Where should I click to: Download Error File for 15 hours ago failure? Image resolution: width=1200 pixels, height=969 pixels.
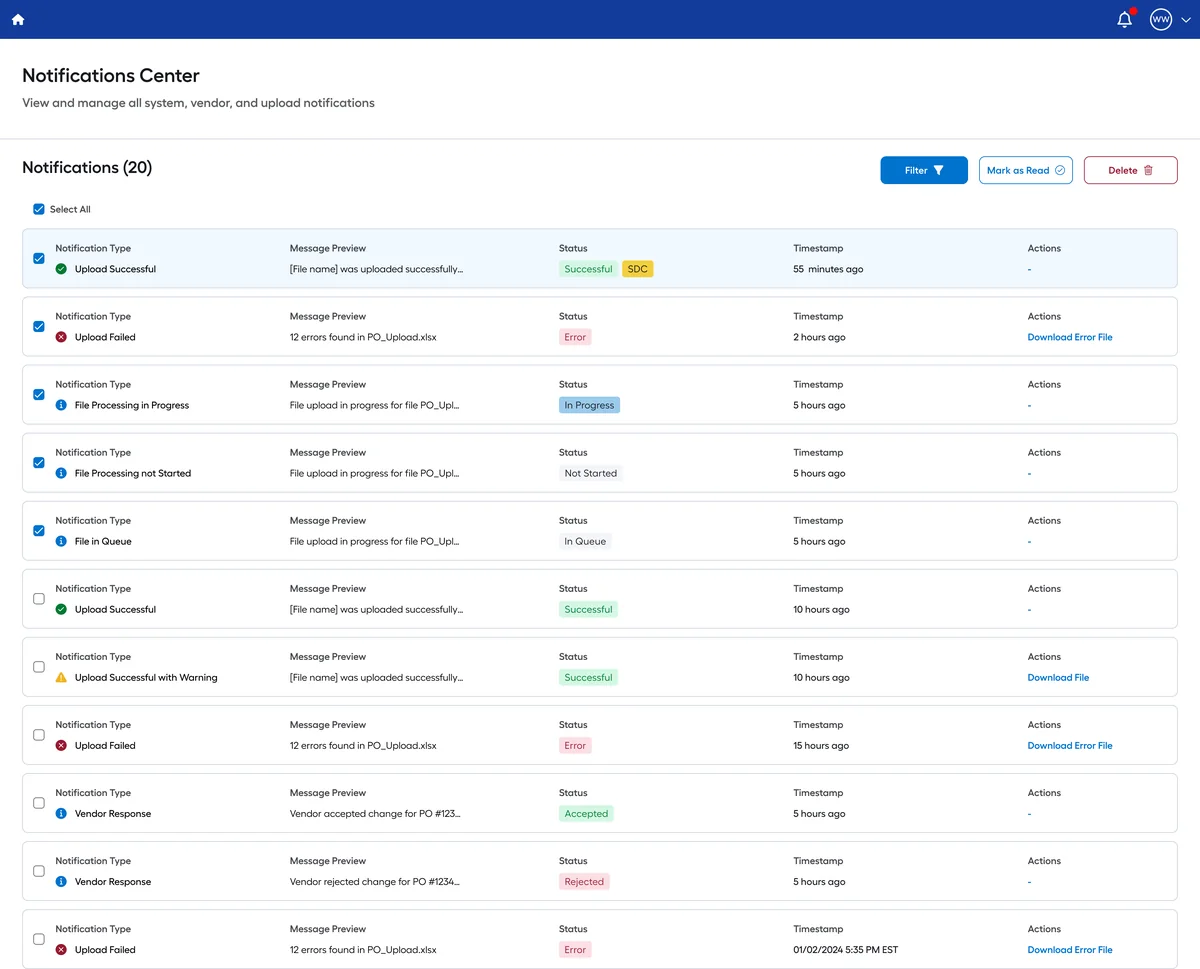point(1070,745)
